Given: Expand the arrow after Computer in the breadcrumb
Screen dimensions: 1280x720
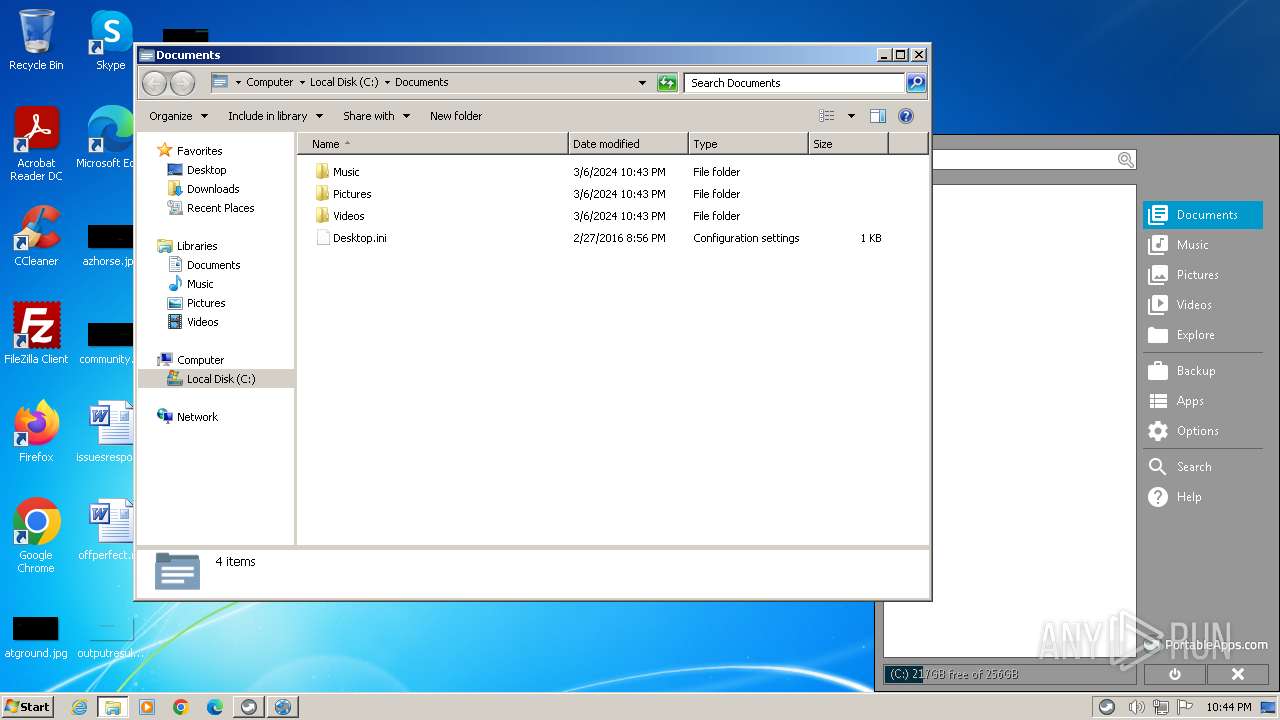Looking at the screenshot, I should pyautogui.click(x=302, y=83).
